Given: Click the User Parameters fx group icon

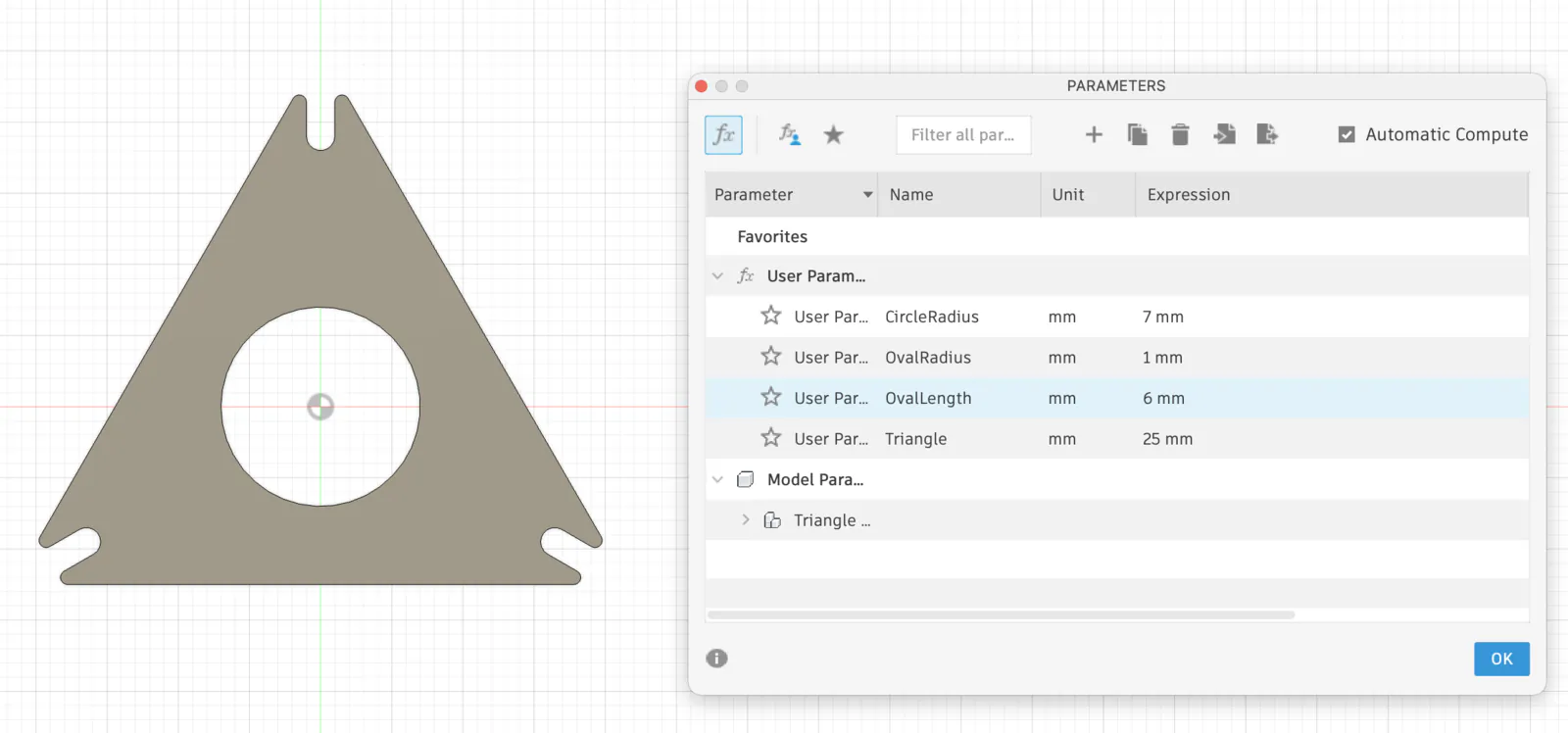Looking at the screenshot, I should point(746,275).
